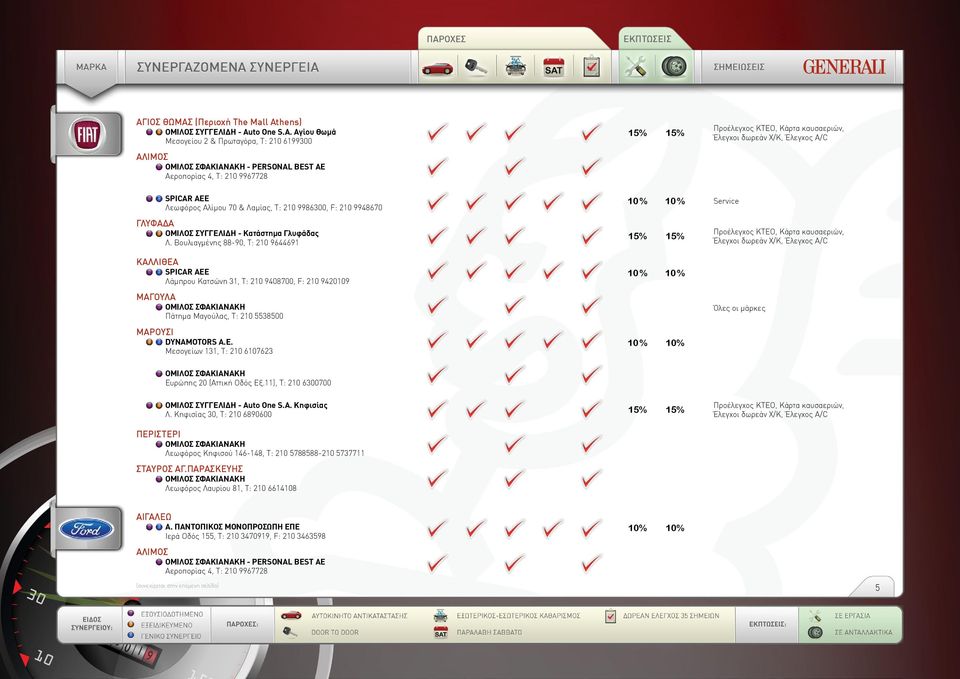Click the Όλες οι μάρκες note
960x679 pixels.
(x=739, y=308)
